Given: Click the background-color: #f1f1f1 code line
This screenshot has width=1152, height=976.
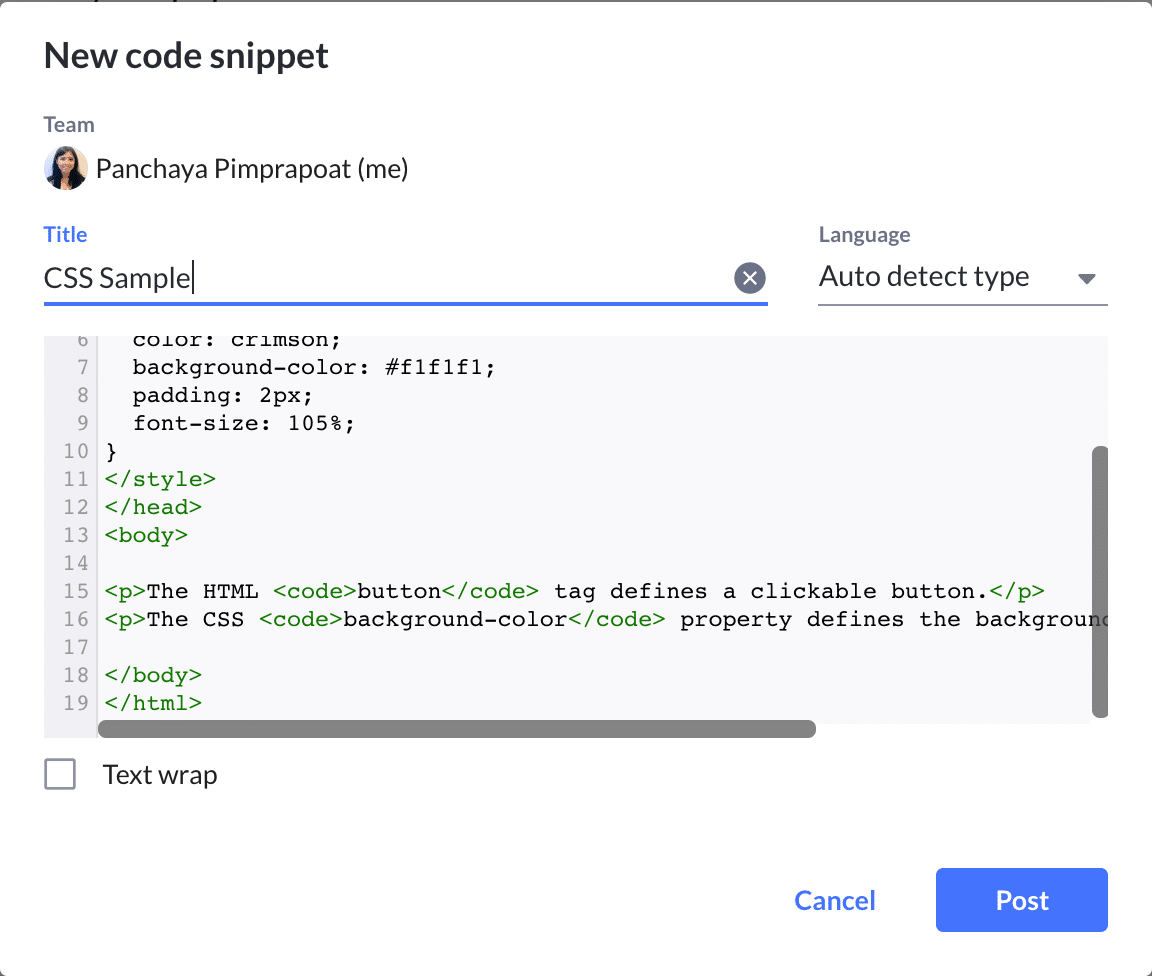Looking at the screenshot, I should click(x=313, y=367).
